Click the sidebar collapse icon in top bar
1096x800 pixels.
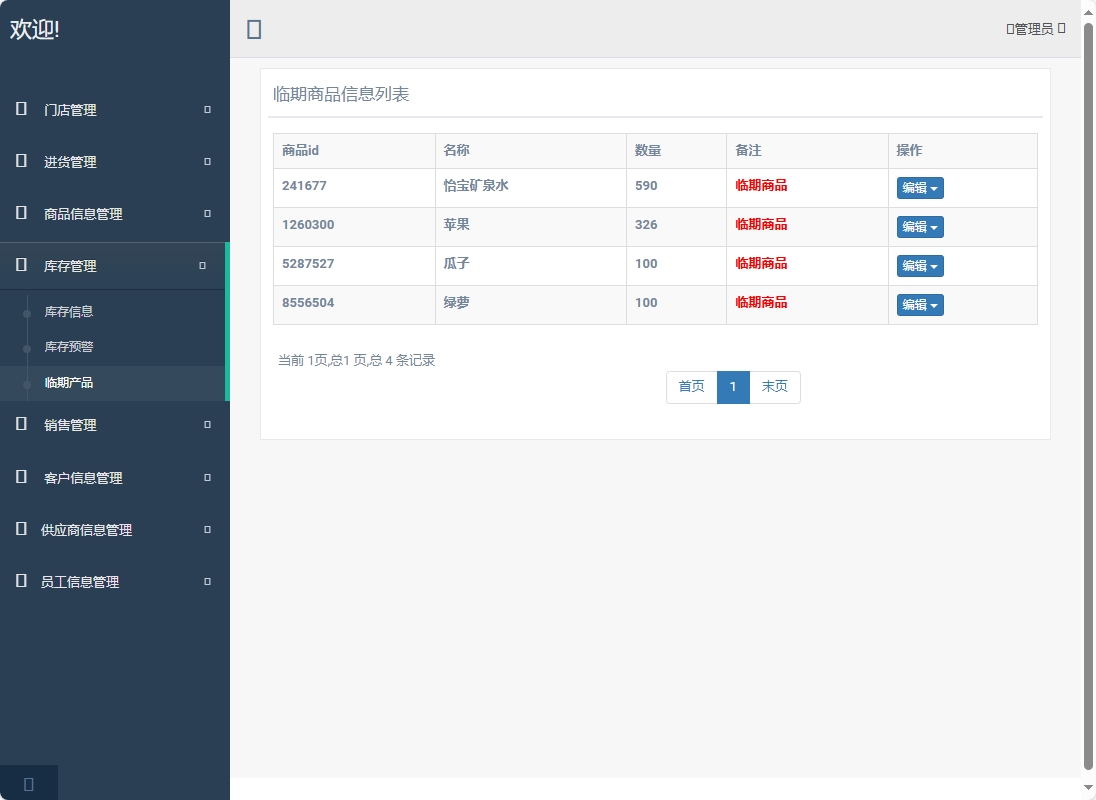pos(253,29)
